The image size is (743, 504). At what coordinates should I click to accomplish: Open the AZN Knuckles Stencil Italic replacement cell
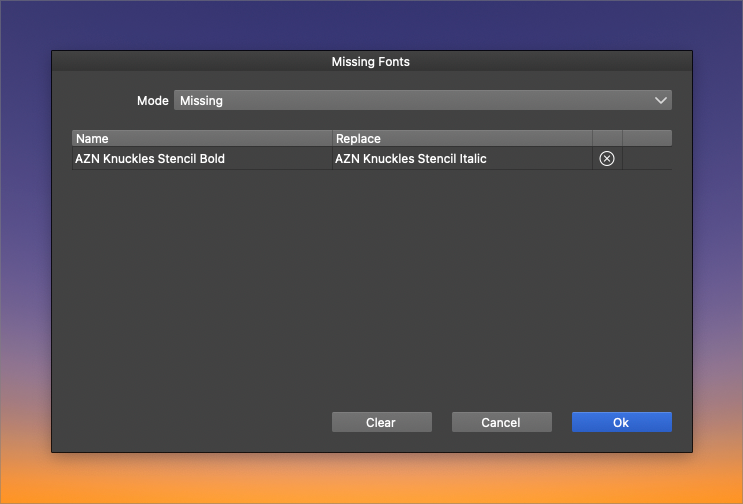(460, 158)
